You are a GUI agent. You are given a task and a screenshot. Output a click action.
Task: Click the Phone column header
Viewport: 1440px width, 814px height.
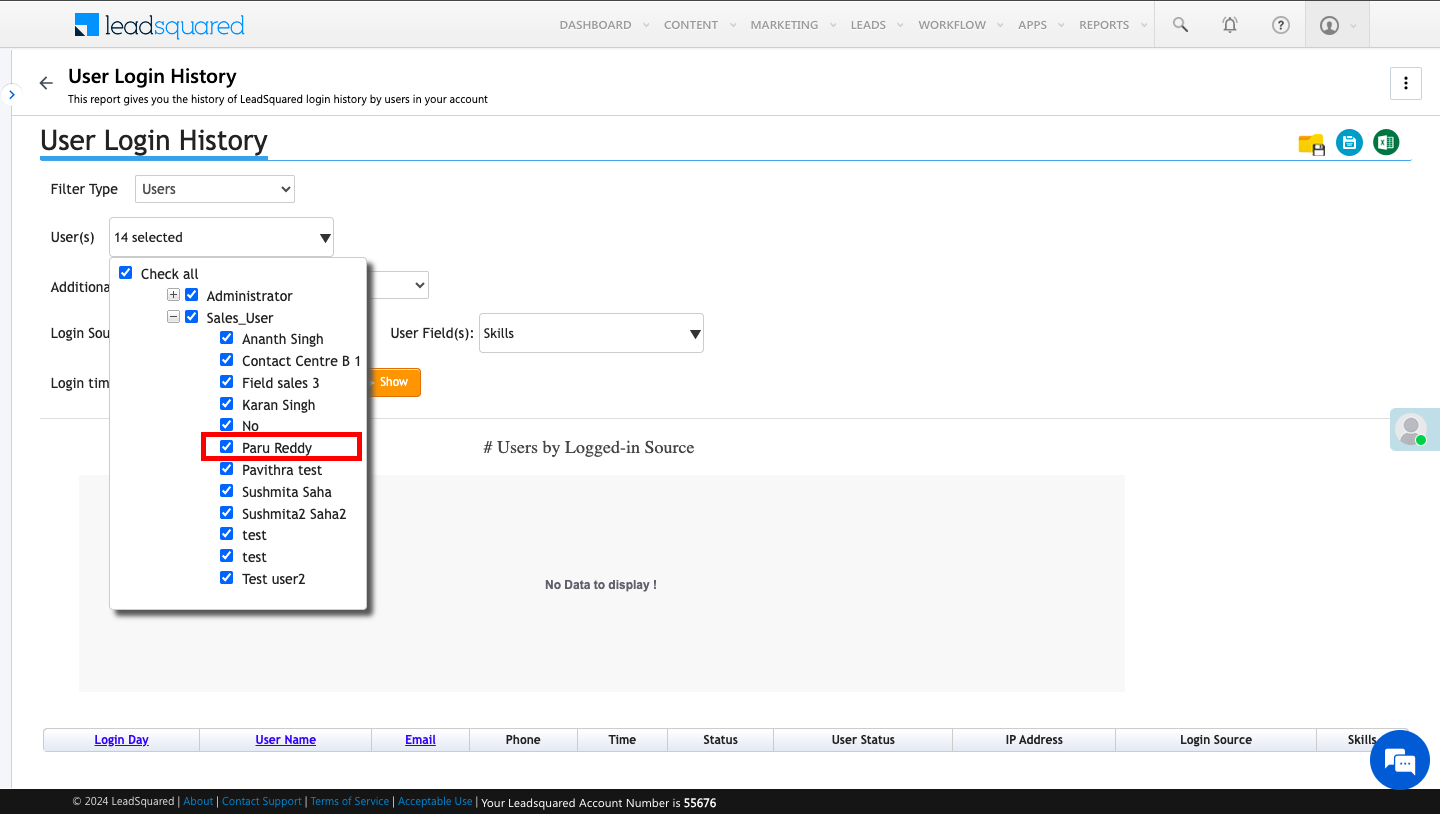[x=523, y=740]
